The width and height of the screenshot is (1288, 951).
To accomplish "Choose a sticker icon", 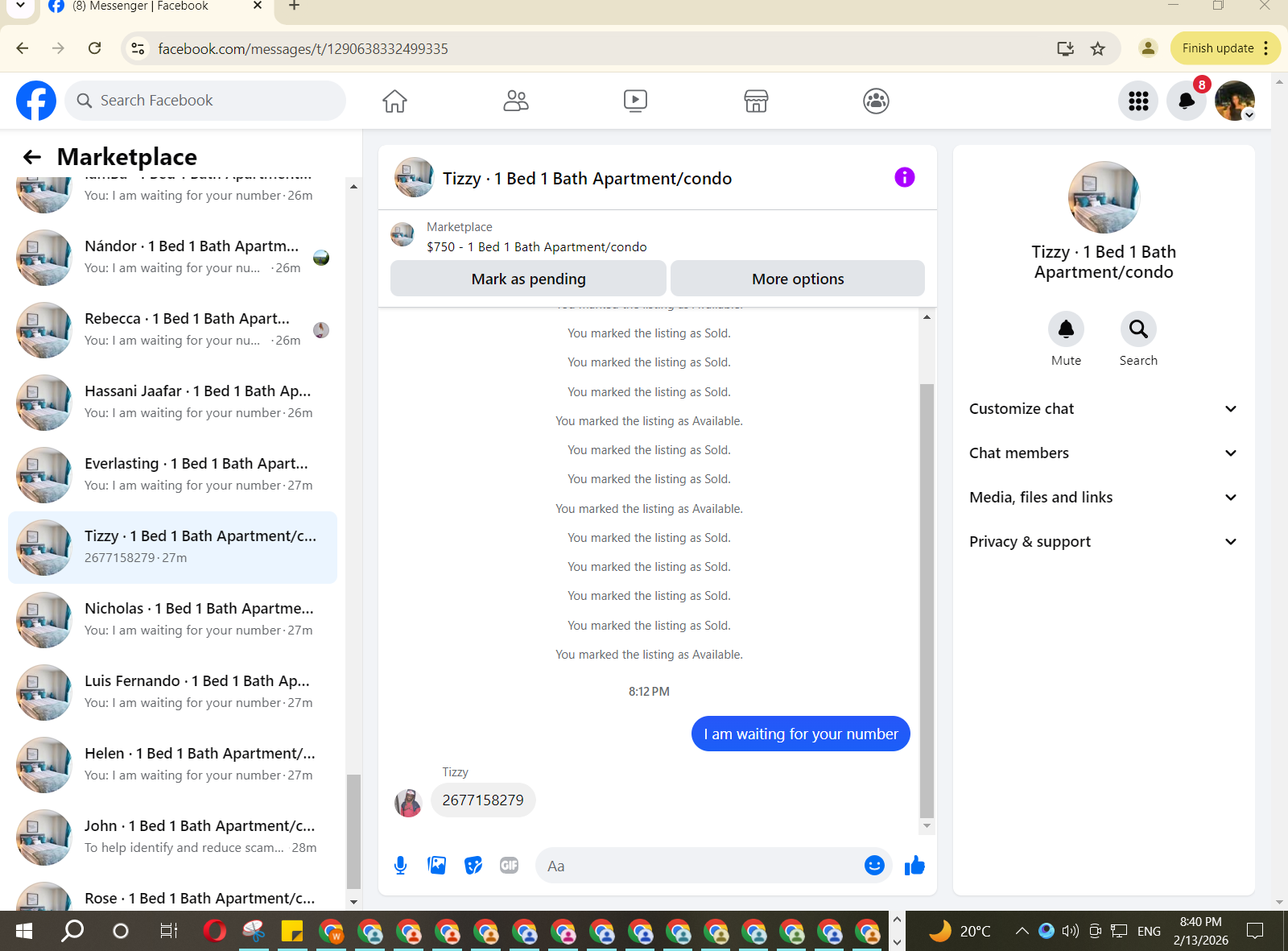I will click(x=473, y=866).
